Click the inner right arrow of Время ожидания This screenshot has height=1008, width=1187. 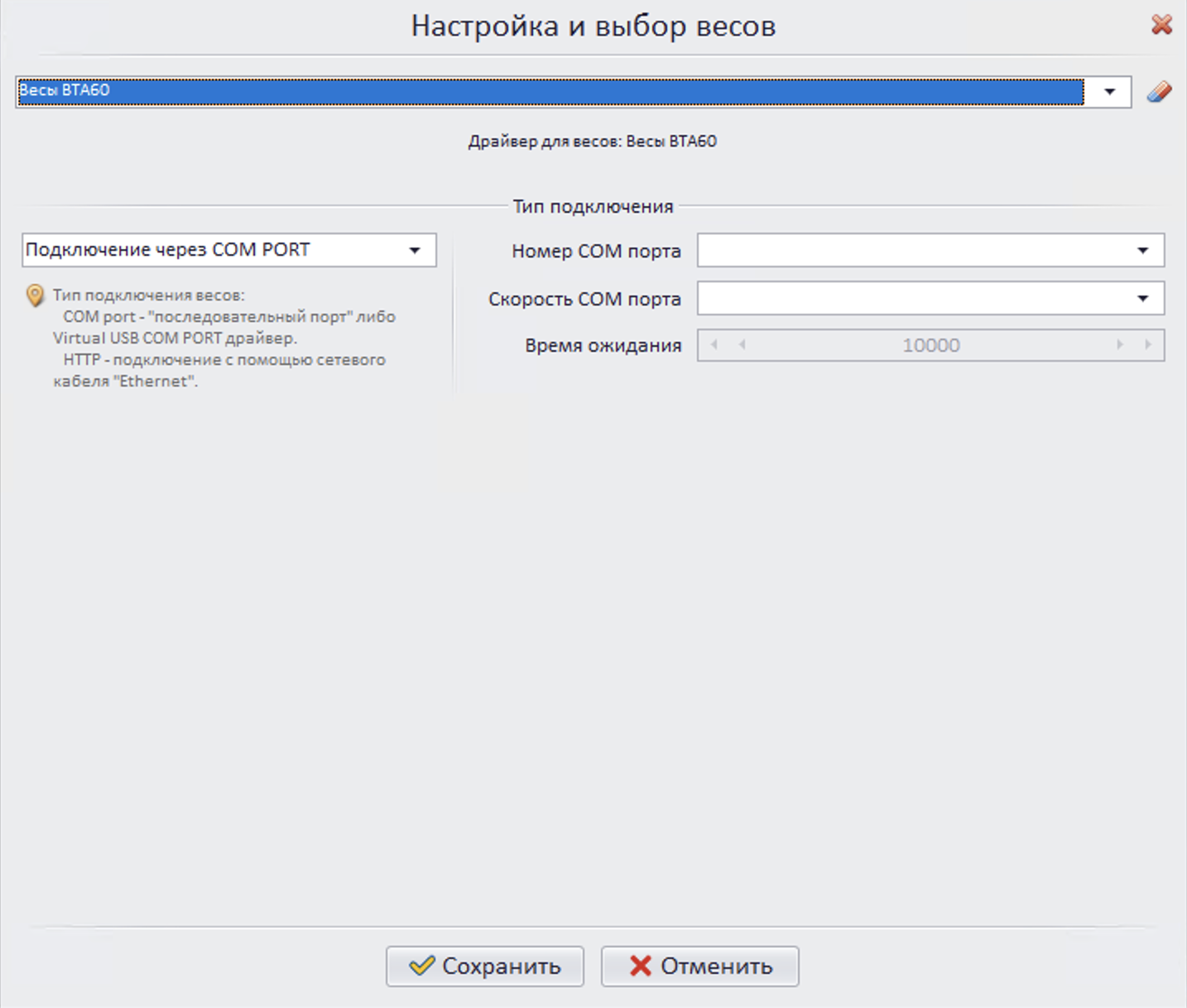pos(1120,345)
